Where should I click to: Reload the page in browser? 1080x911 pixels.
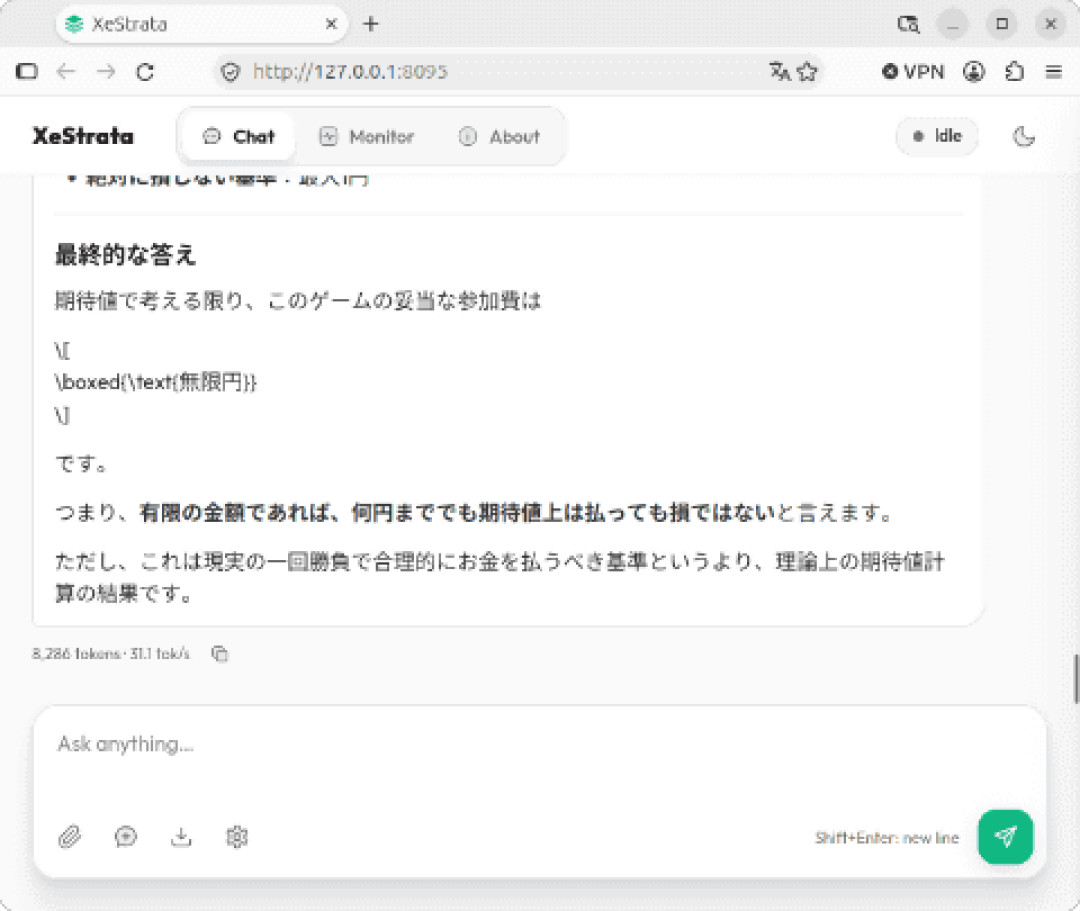click(x=145, y=72)
